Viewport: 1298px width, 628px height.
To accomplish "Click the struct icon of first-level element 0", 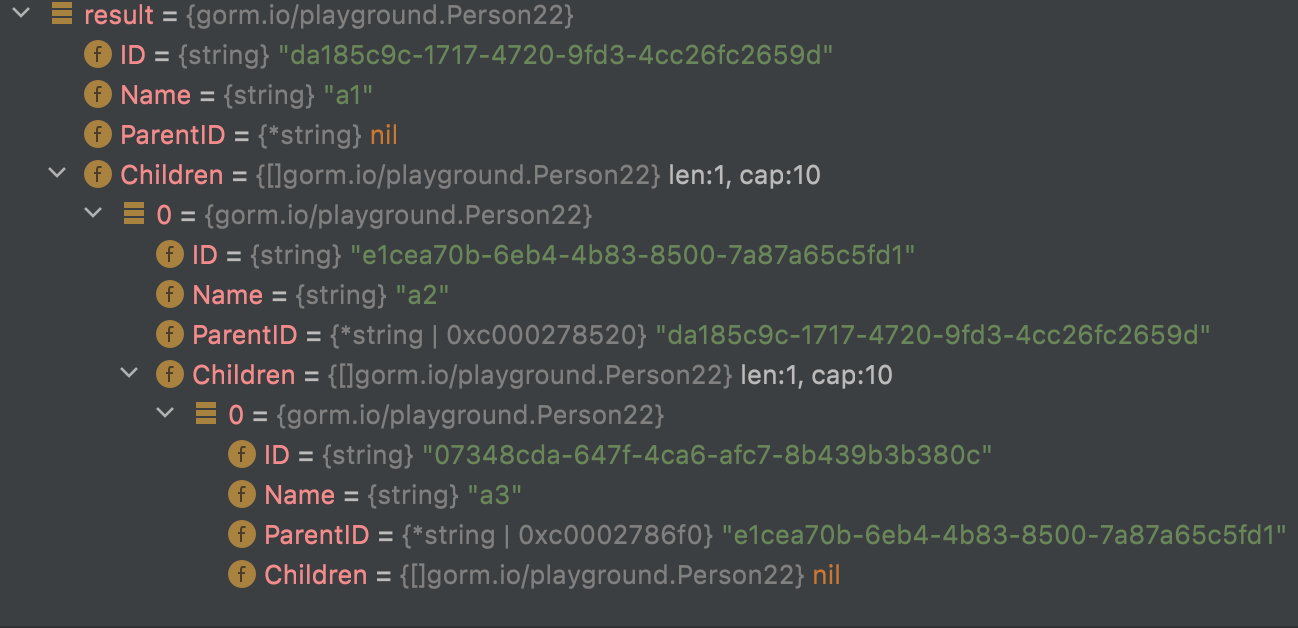I will click(133, 214).
